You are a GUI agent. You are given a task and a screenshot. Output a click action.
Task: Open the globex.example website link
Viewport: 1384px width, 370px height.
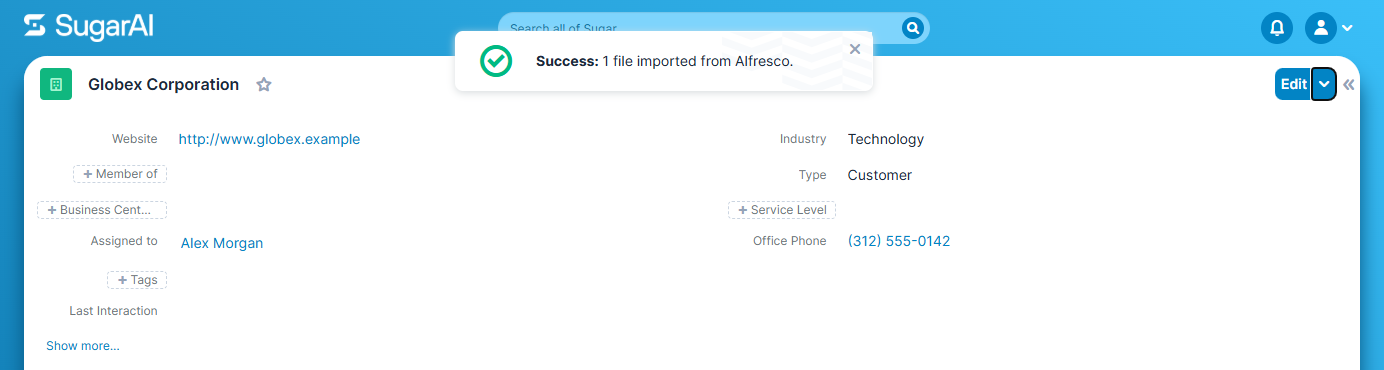coord(269,139)
